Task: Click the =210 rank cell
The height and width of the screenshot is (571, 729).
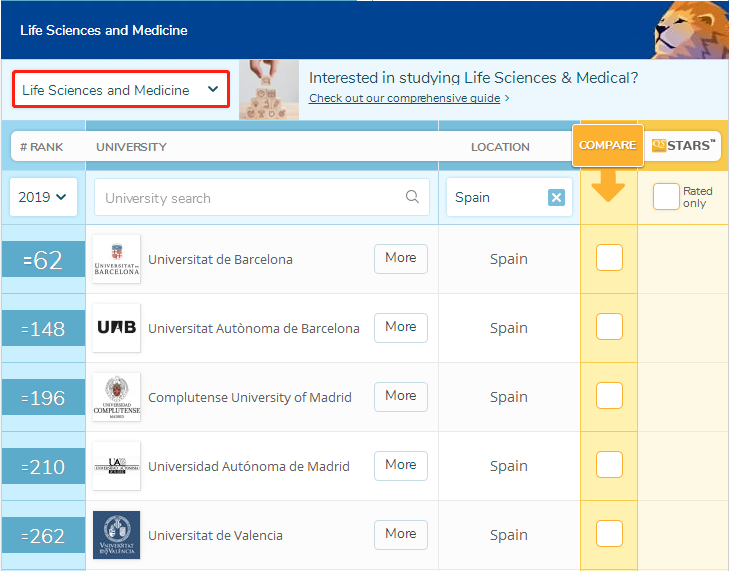Action: pyautogui.click(x=43, y=466)
